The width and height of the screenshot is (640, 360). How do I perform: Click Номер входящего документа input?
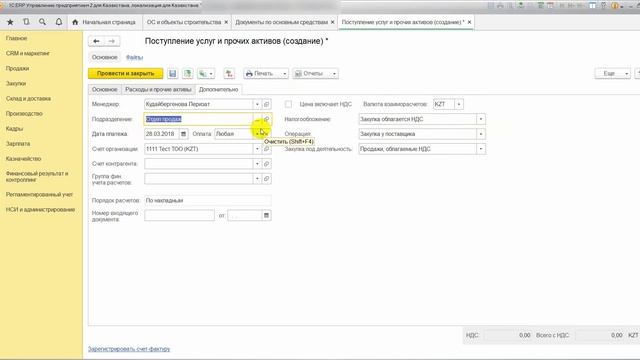179,216
